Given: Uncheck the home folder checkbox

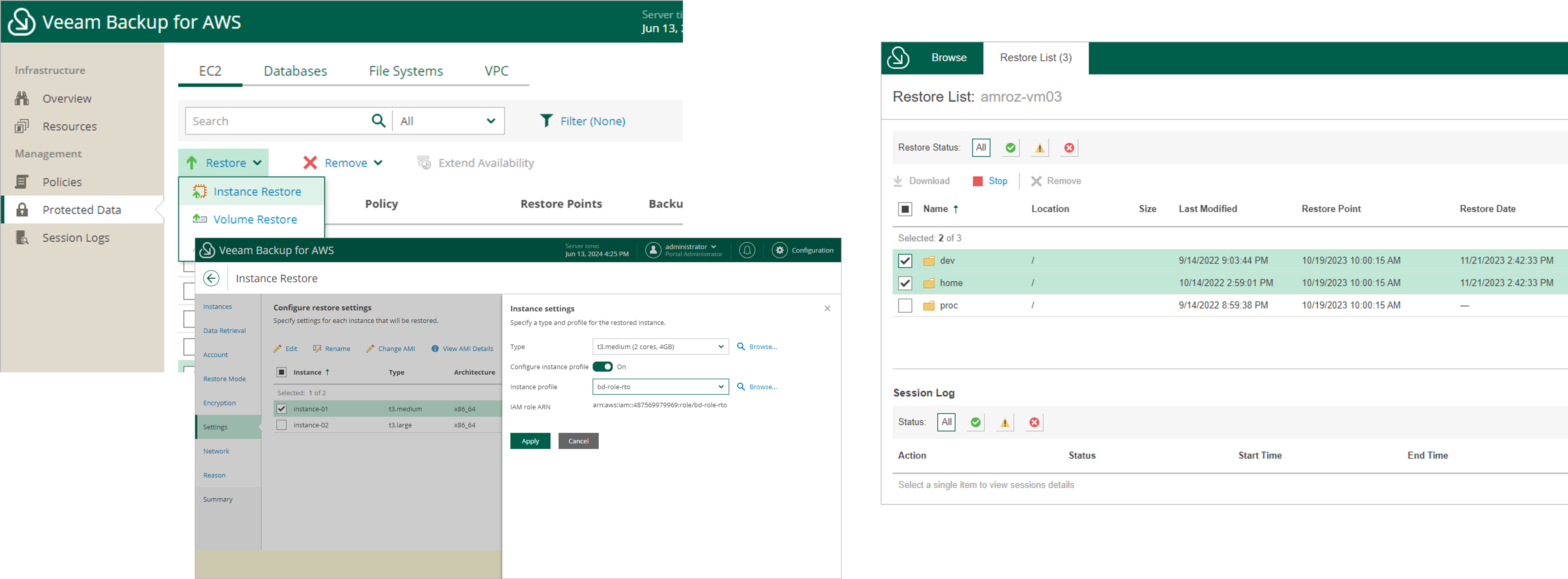Looking at the screenshot, I should pos(905,283).
